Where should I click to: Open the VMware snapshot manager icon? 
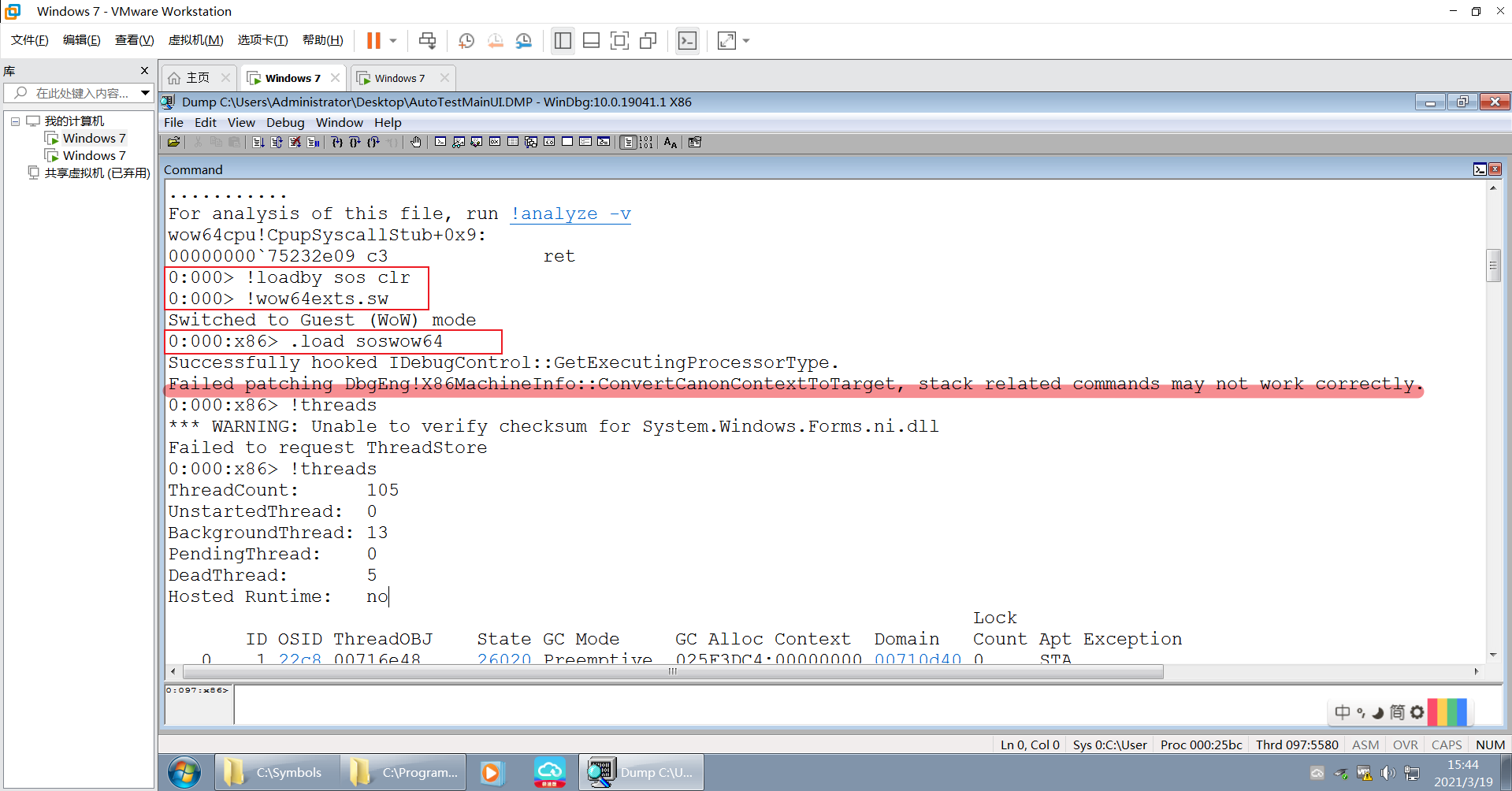pyautogui.click(x=524, y=41)
